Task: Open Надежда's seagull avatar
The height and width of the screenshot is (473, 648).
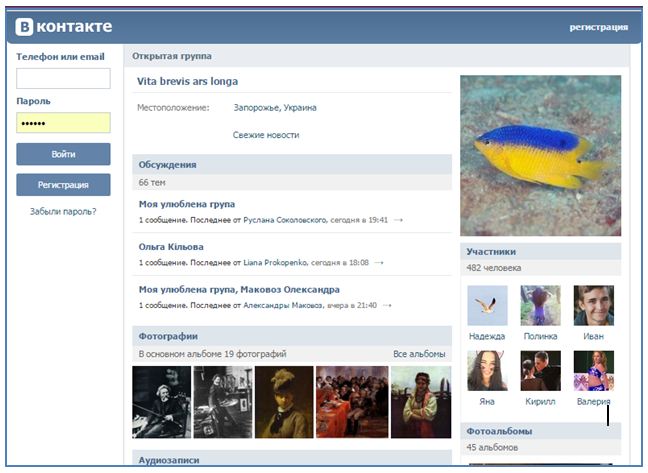Action: 487,305
